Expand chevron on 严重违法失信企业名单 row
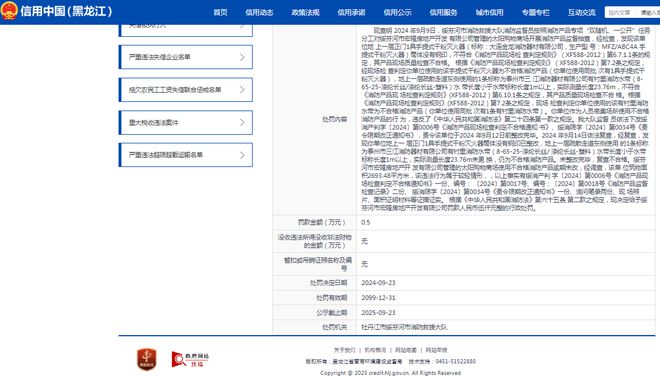The image size is (660, 376). (x=242, y=57)
